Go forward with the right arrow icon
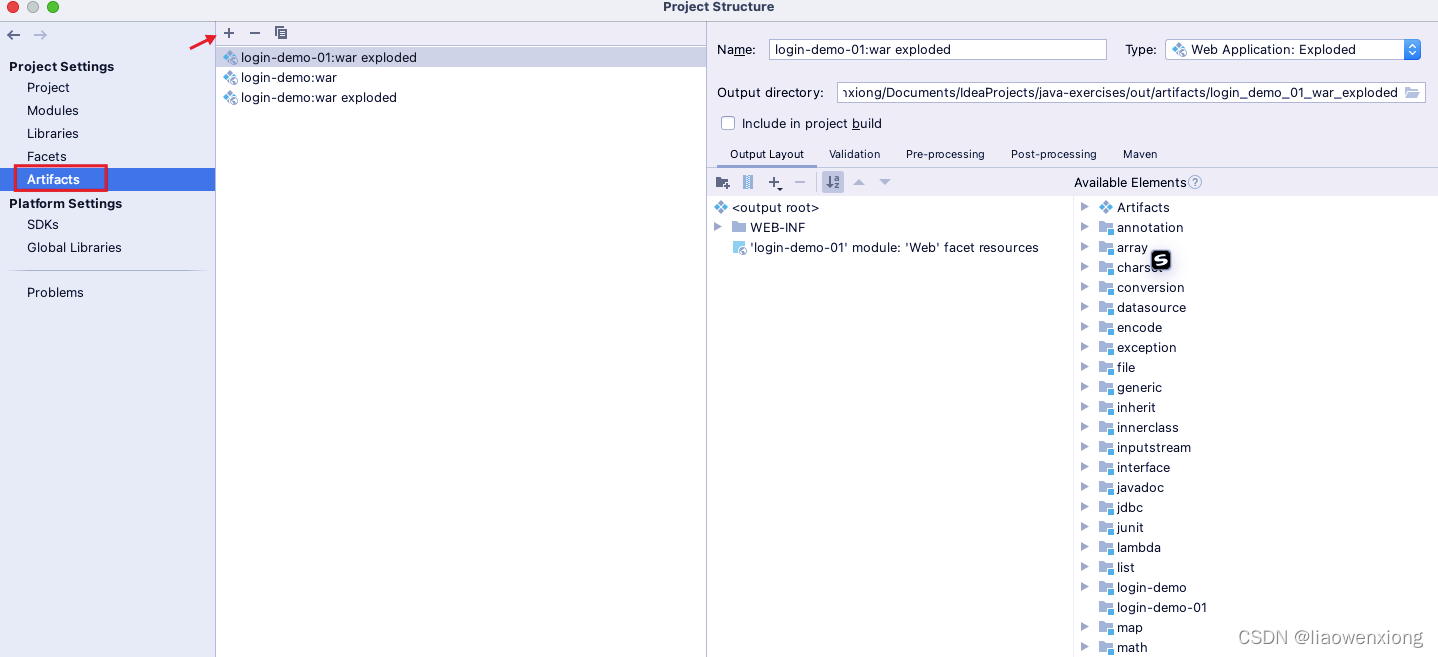The width and height of the screenshot is (1438, 657). click(x=40, y=35)
